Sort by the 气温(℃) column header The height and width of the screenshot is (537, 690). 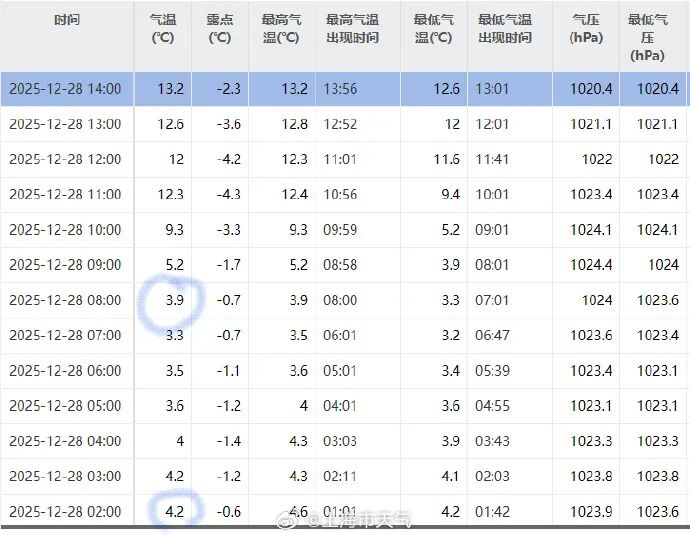(x=162, y=29)
